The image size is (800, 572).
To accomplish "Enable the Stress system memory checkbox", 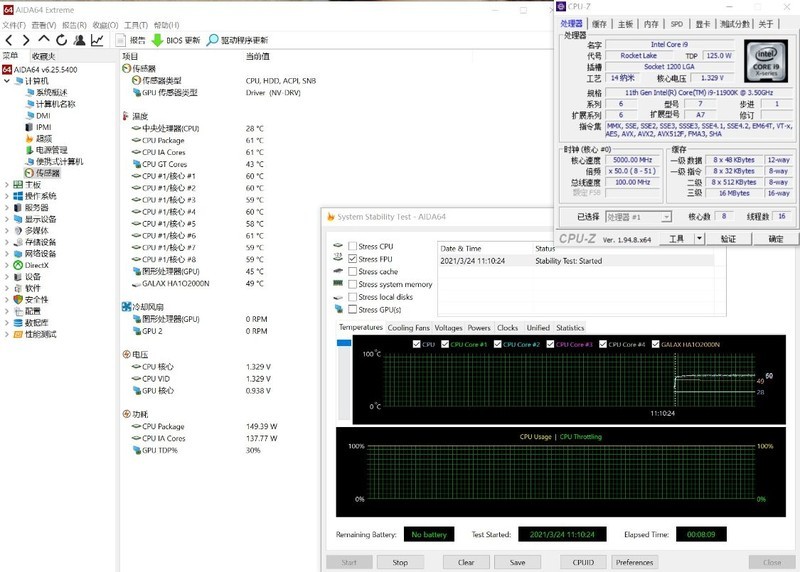I will pos(352,284).
